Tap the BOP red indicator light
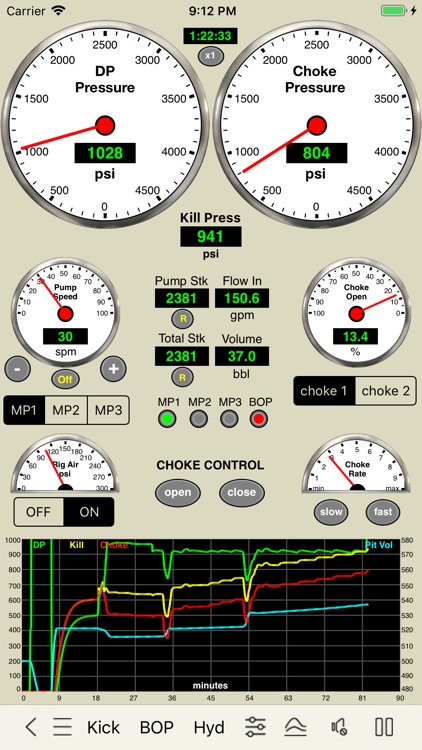The width and height of the screenshot is (422, 750). tap(259, 419)
